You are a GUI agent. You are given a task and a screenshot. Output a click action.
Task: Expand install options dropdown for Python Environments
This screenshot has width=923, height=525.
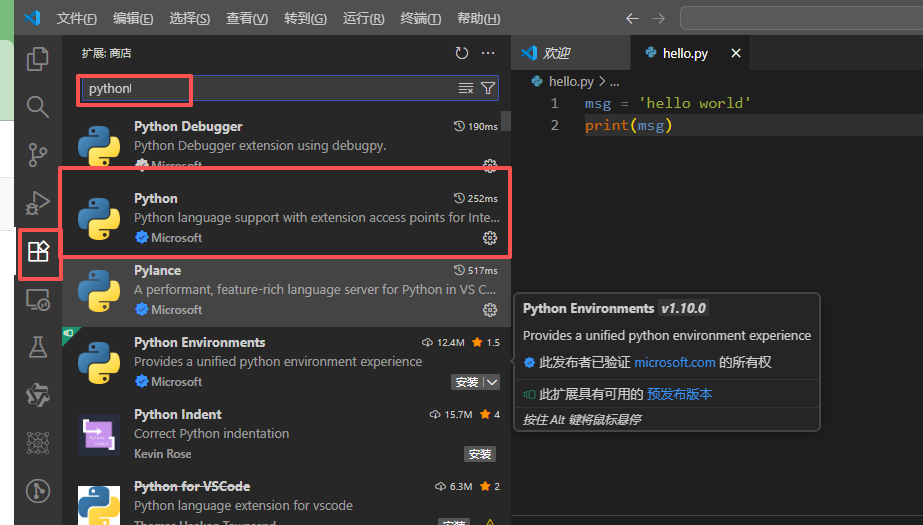point(492,382)
